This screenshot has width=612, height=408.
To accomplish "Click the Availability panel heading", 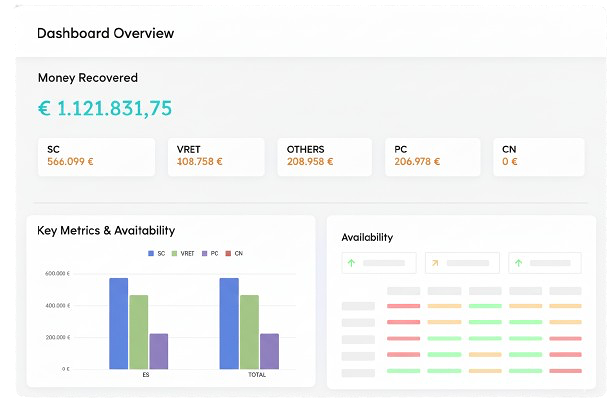I will coord(367,237).
